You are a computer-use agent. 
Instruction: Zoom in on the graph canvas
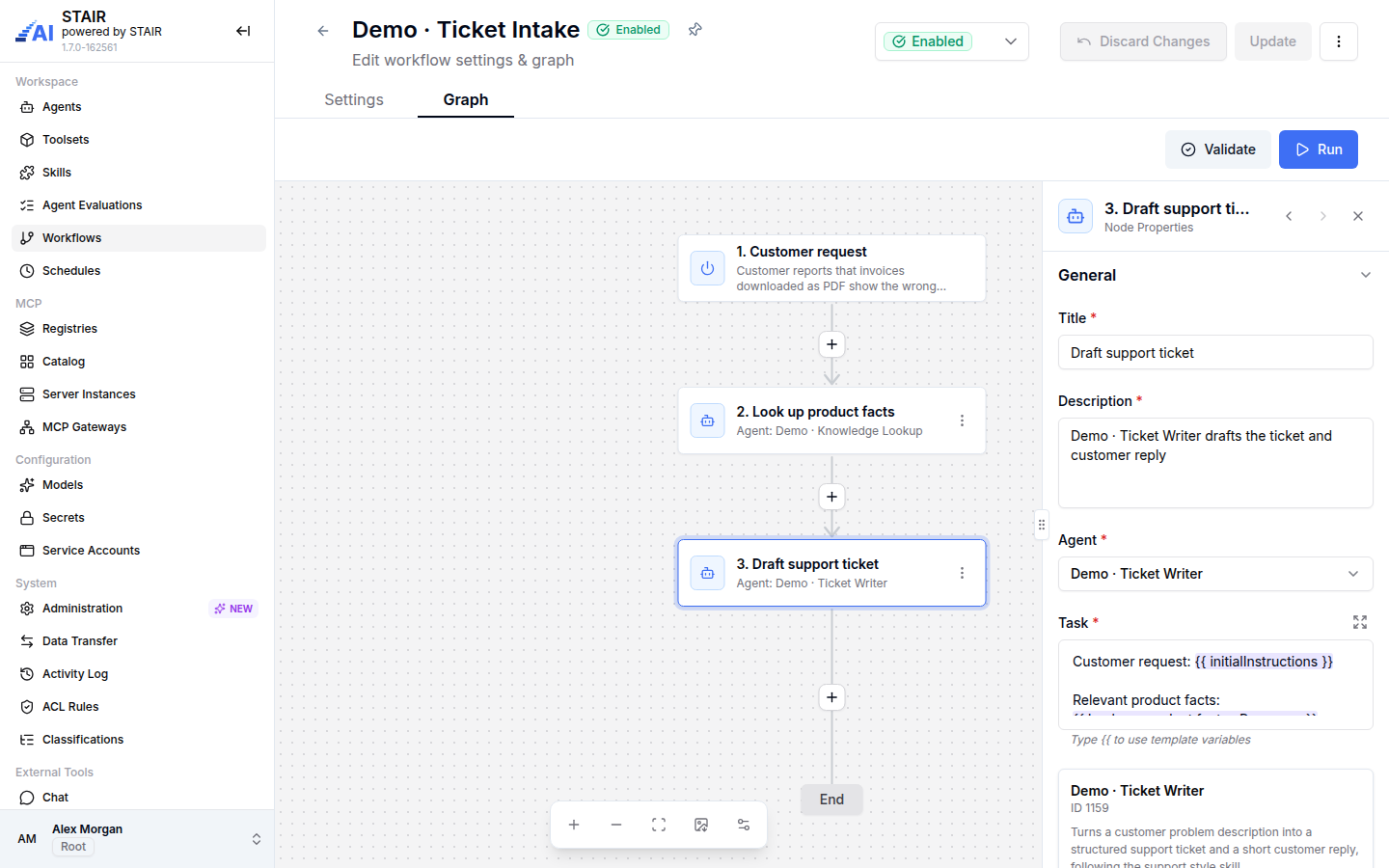pyautogui.click(x=574, y=825)
